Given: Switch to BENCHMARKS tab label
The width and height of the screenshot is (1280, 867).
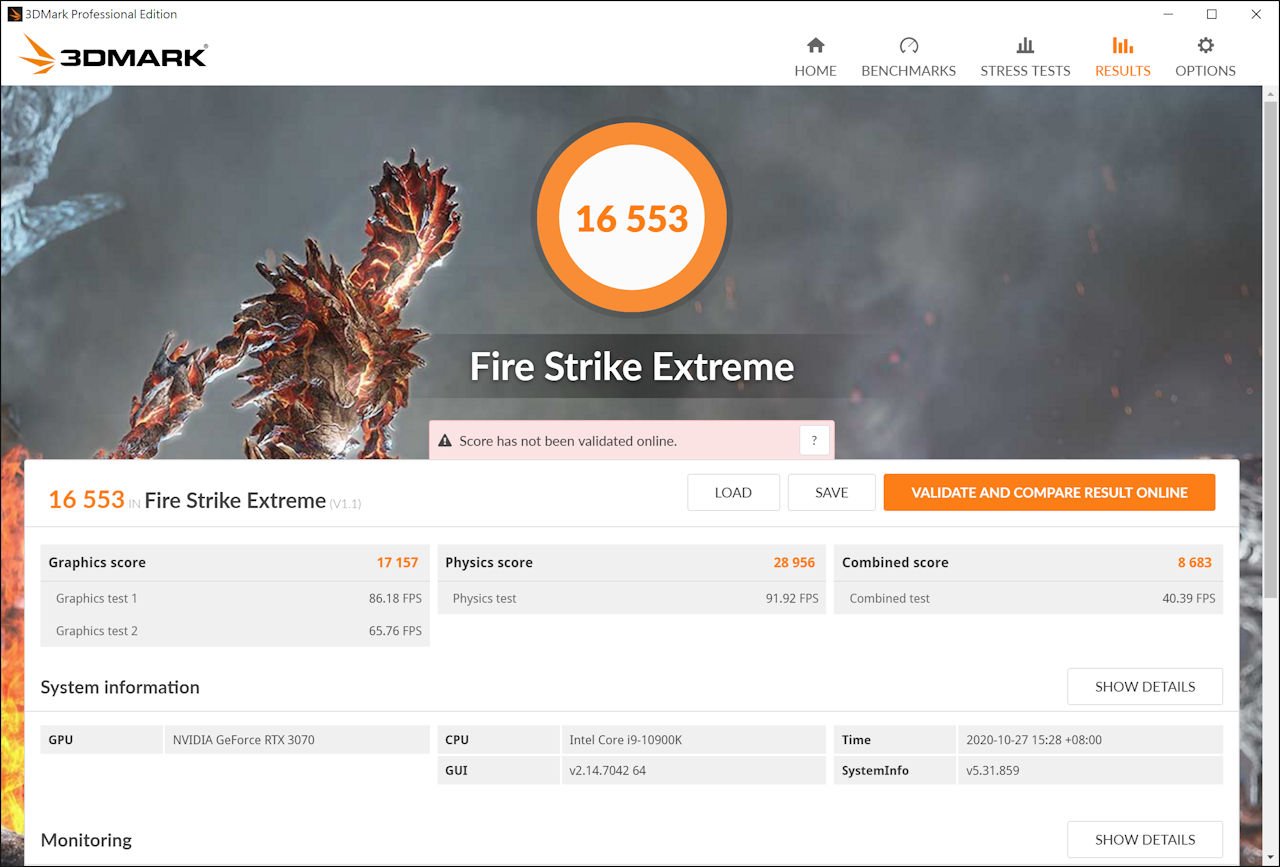Looking at the screenshot, I should [x=908, y=71].
